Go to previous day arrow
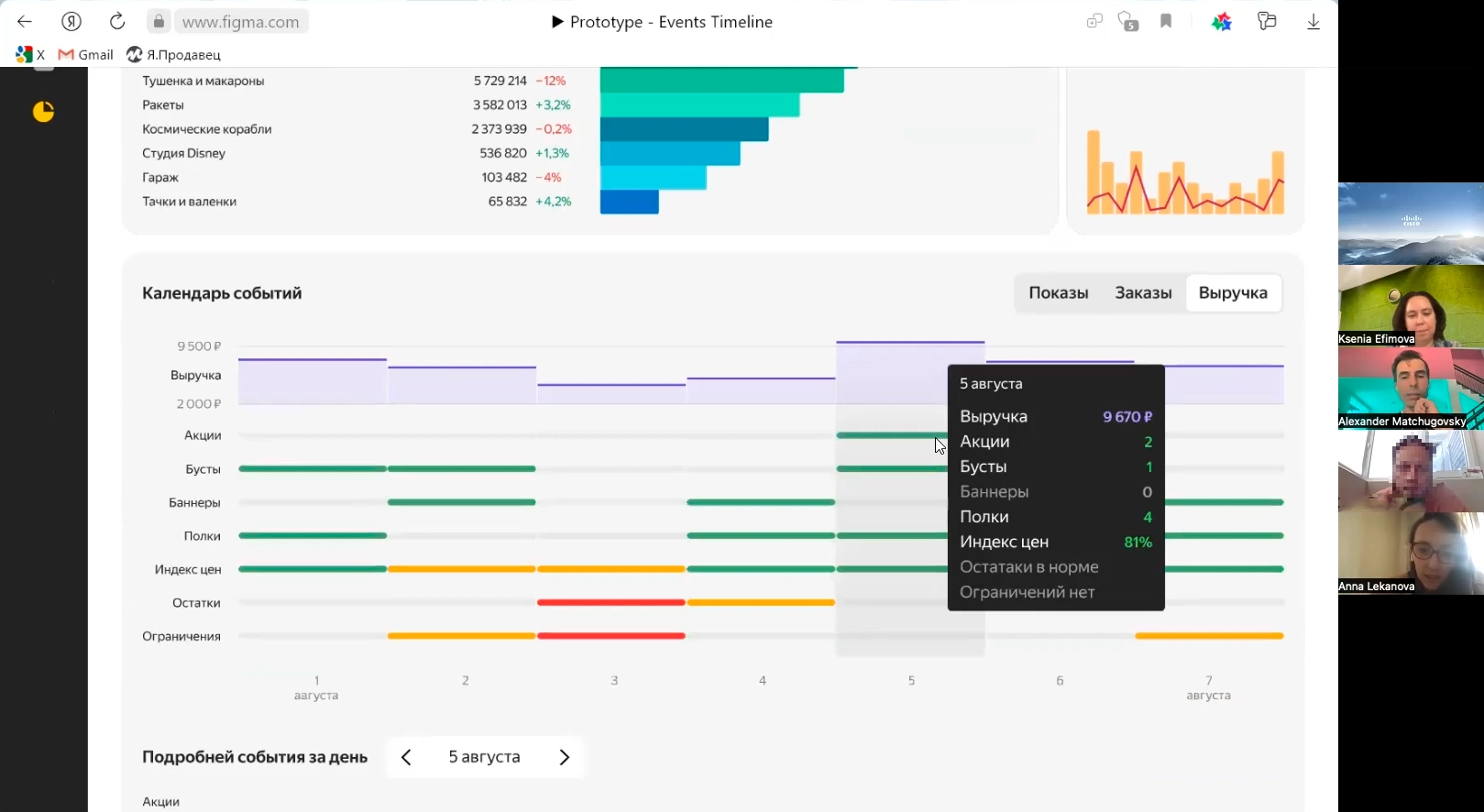1484x812 pixels. 406,757
